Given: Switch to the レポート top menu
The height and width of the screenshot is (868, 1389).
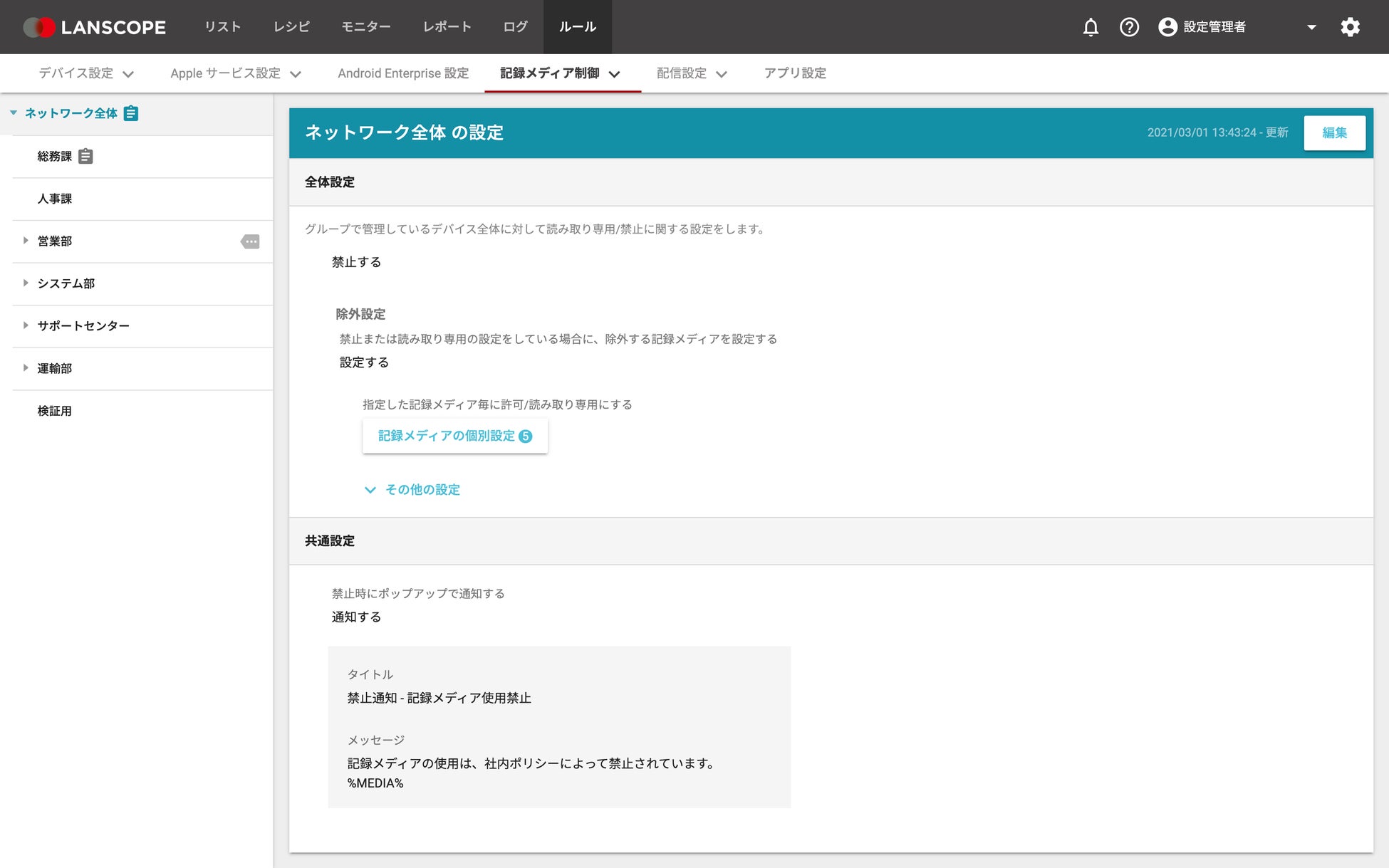Looking at the screenshot, I should [447, 27].
